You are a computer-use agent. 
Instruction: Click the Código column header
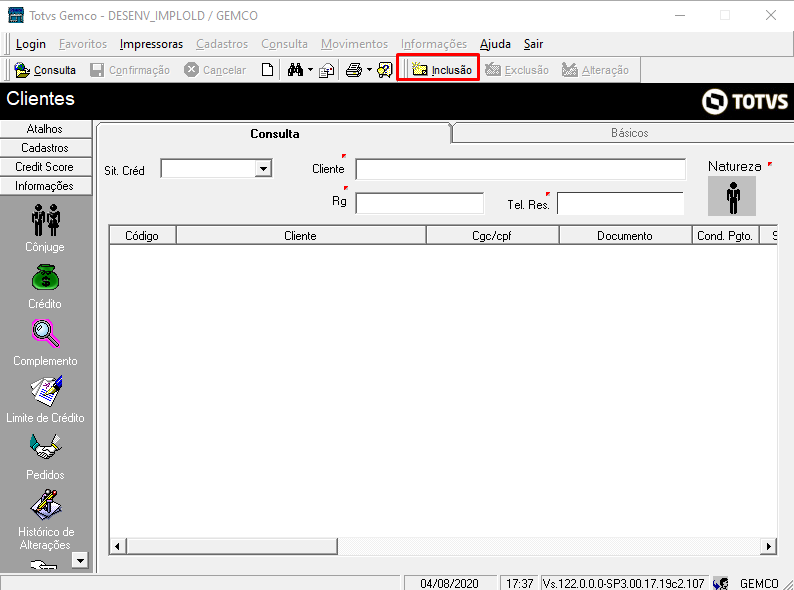point(142,235)
